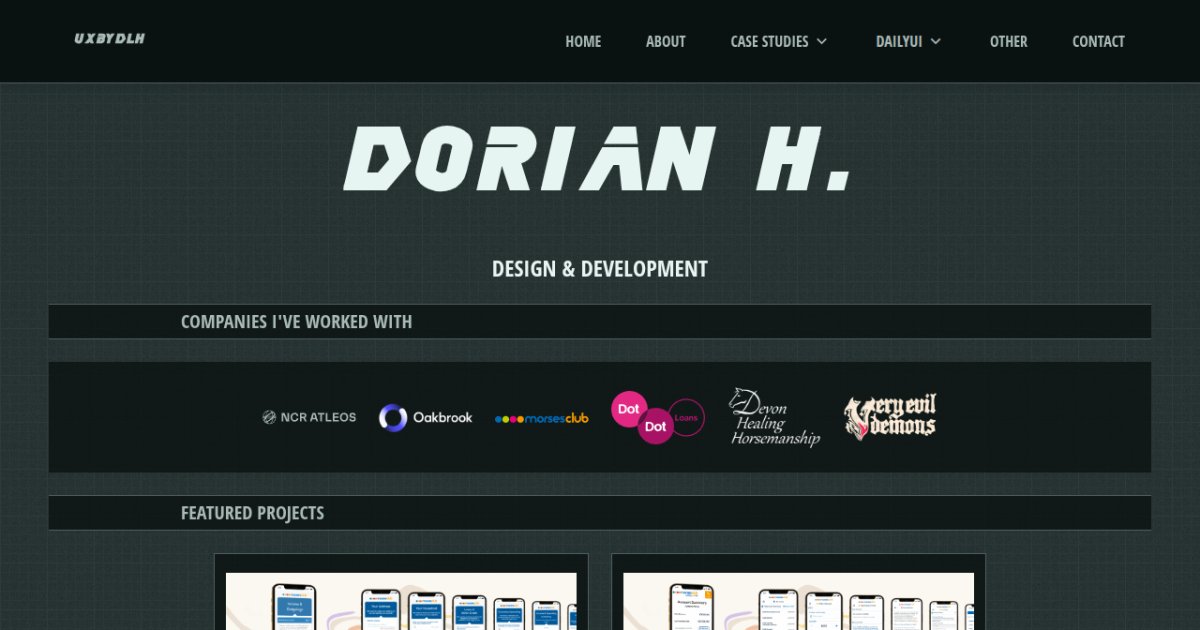Navigate to the Contact page
Image resolution: width=1200 pixels, height=630 pixels.
[x=1098, y=41]
